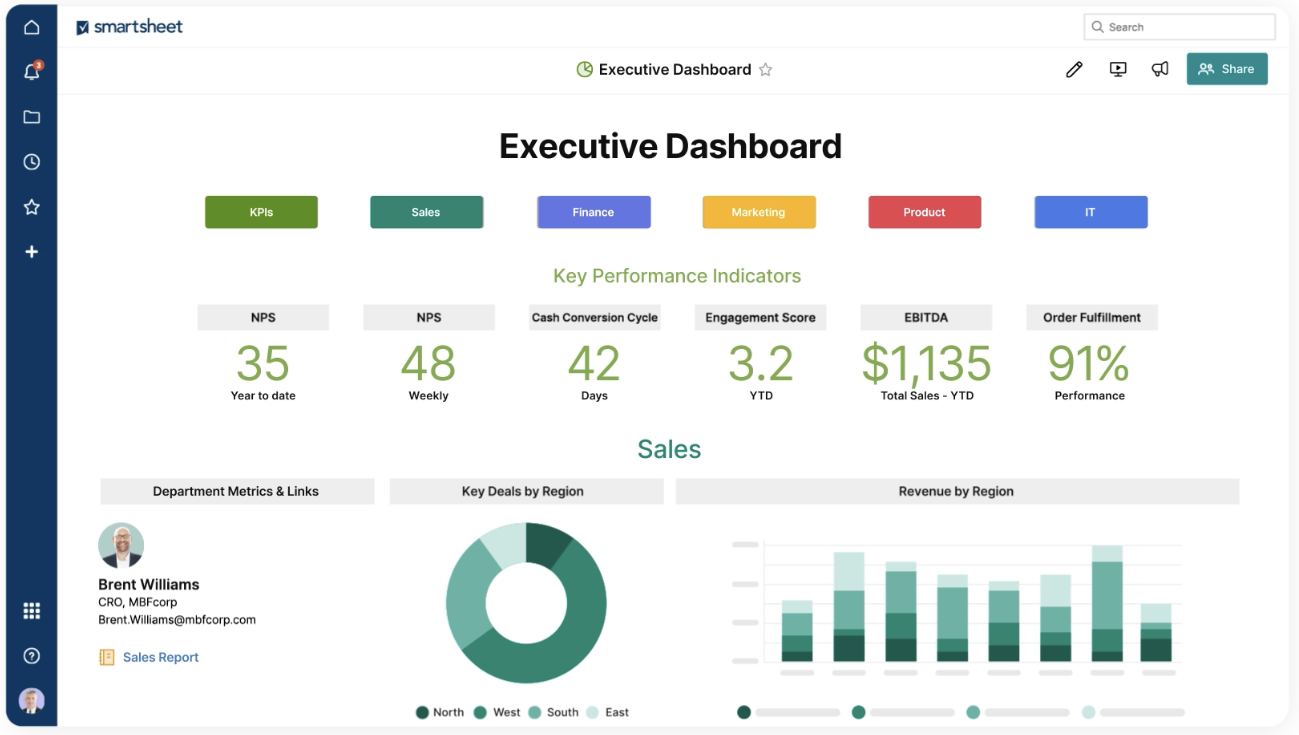The image size is (1299, 735).
Task: Open favorites via the sidebar star icon
Action: tap(31, 206)
